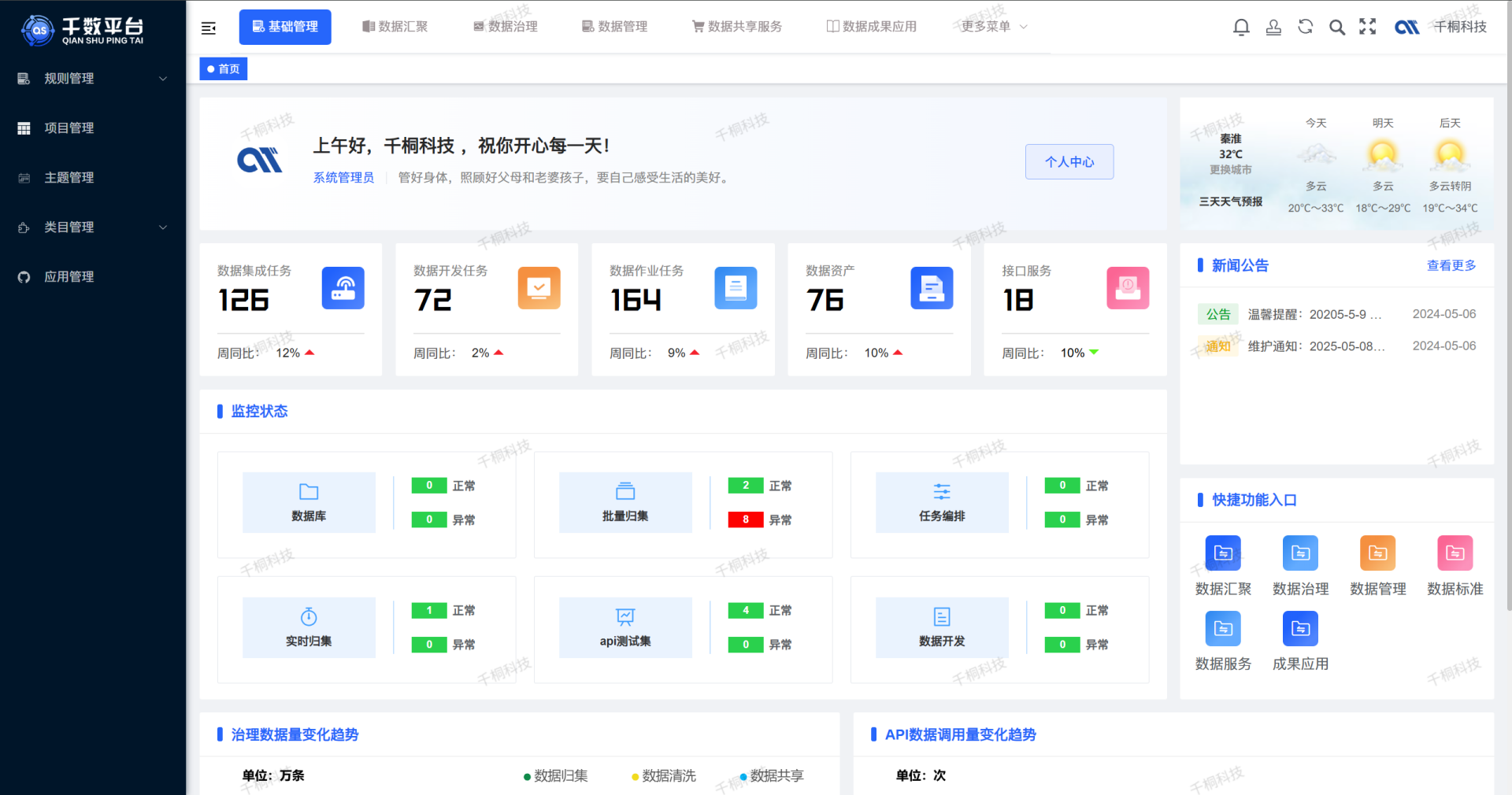Click the green 1 正常 badge for 实时归集
The image size is (1512, 795).
pyautogui.click(x=429, y=611)
